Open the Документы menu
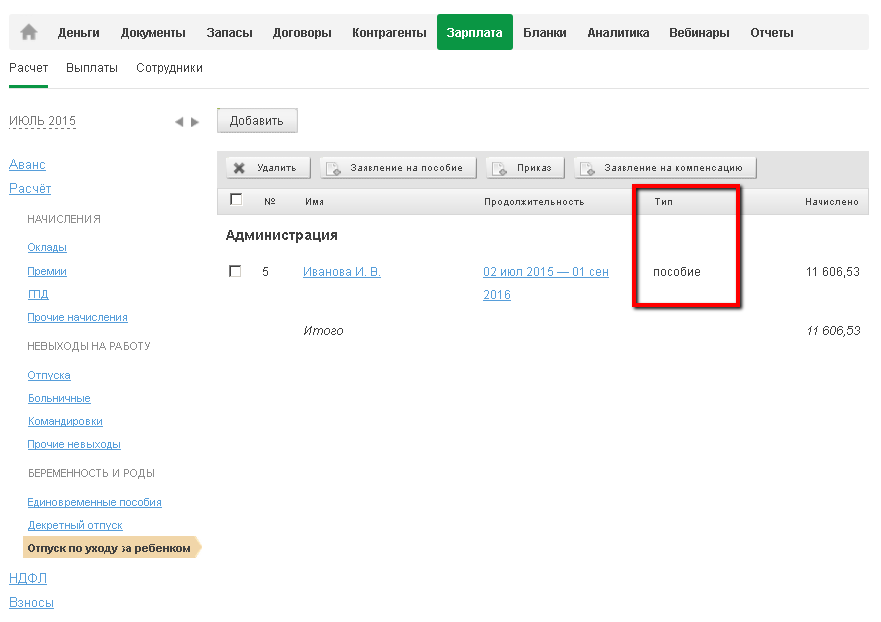The width and height of the screenshot is (881, 622). point(153,33)
